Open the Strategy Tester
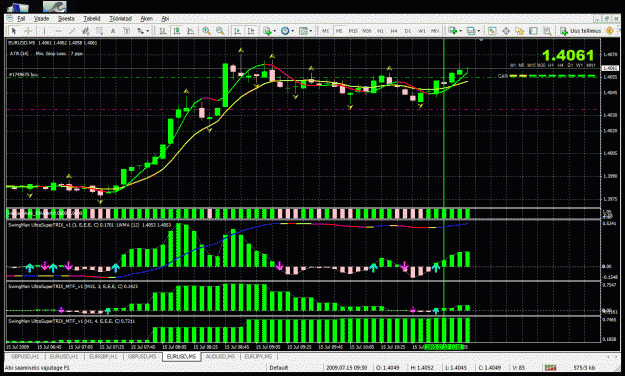 (547, 31)
